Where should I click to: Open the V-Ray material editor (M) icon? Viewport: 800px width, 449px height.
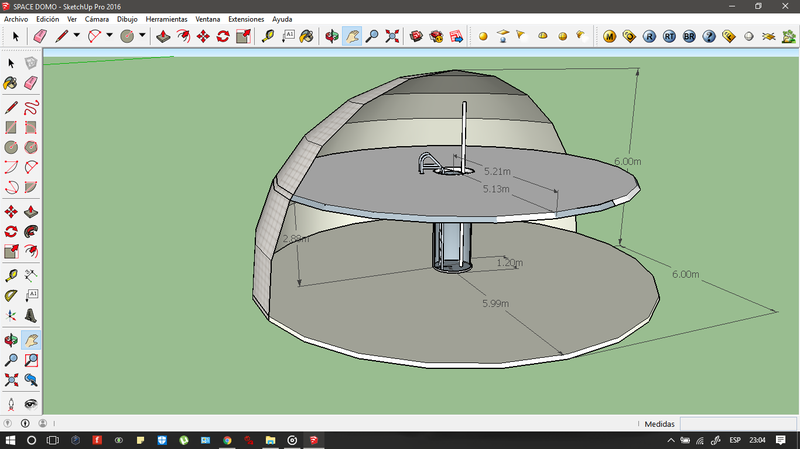610,36
